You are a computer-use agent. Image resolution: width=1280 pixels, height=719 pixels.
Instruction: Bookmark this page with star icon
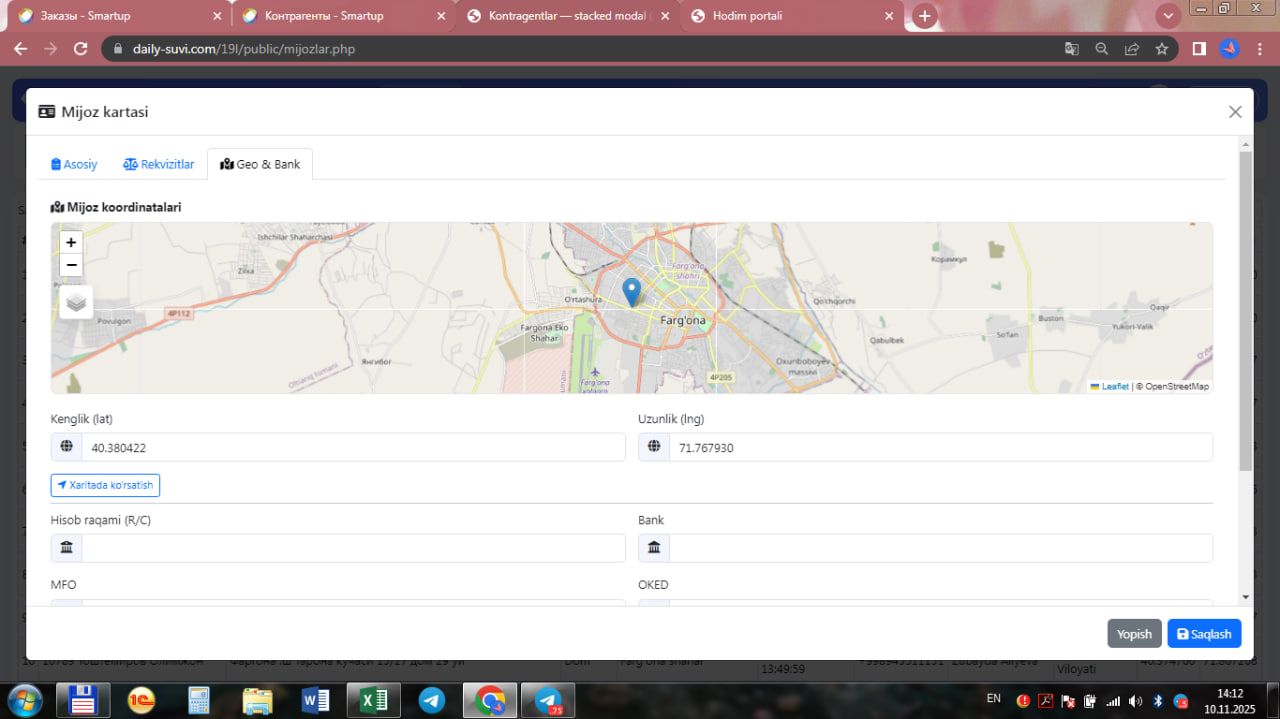pos(1161,48)
